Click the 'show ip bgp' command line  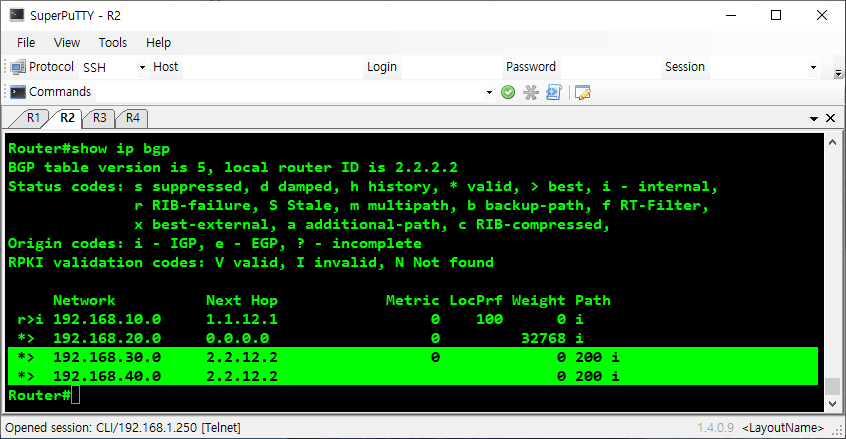tap(89, 148)
